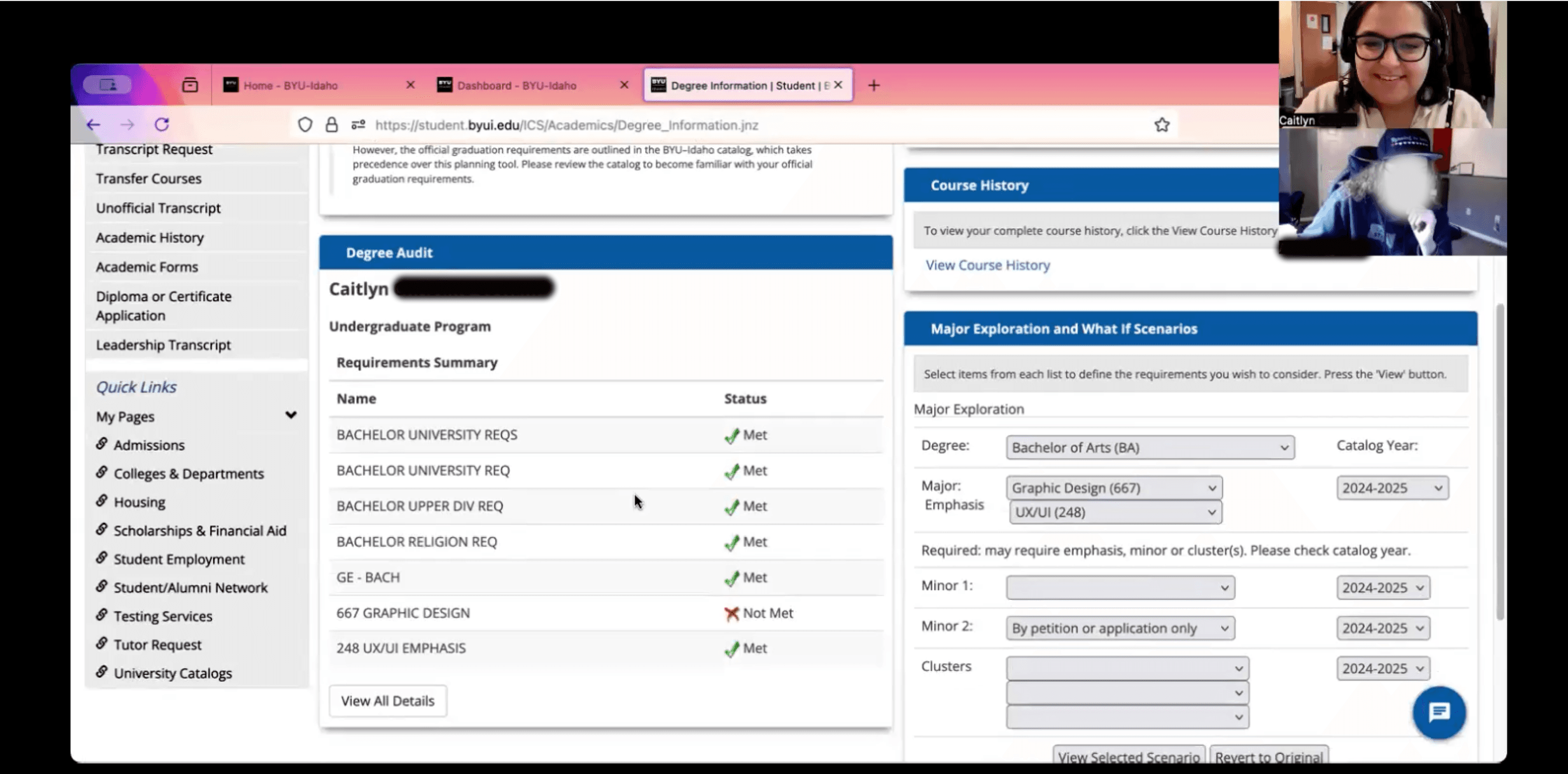
Task: Open the Emphasis dropdown UX/UI (248)
Action: (1115, 512)
